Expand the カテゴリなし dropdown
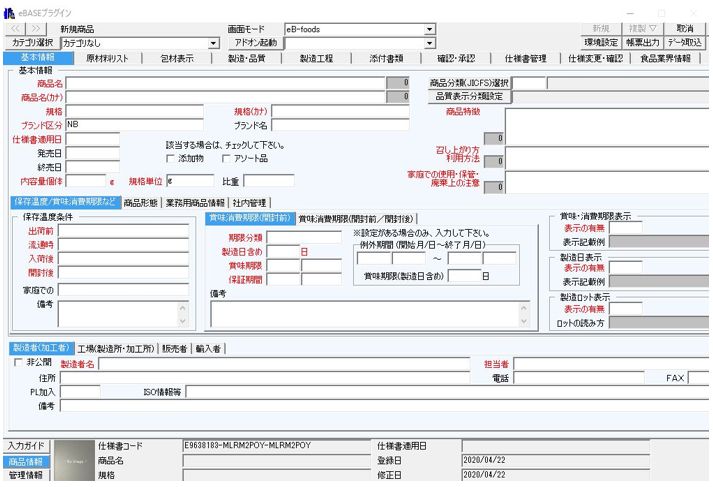Image resolution: width=713 pixels, height=487 pixels. tap(213, 43)
